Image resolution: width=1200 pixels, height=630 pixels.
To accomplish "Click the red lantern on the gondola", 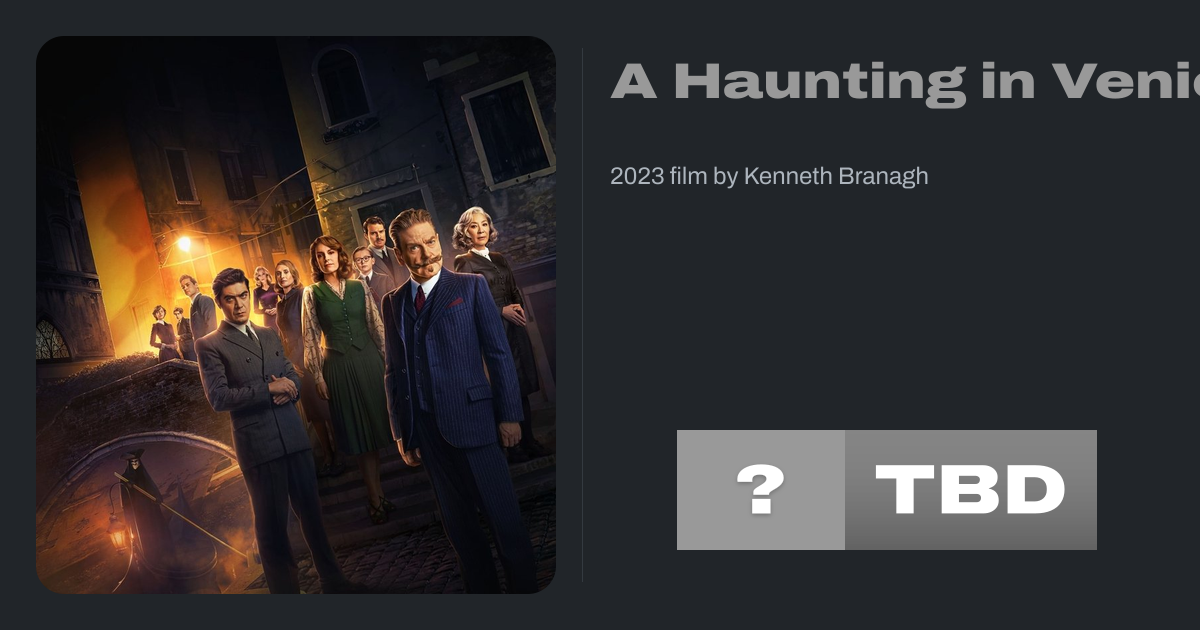I will (x=119, y=537).
